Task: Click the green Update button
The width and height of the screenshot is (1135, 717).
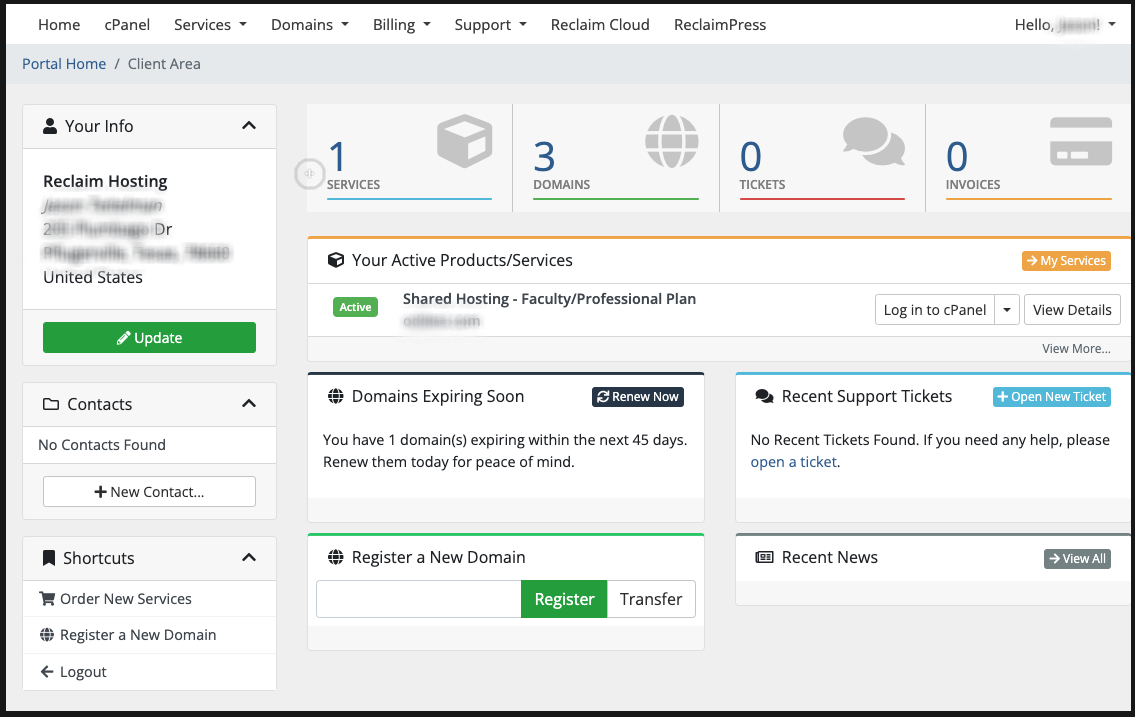Action: [149, 338]
